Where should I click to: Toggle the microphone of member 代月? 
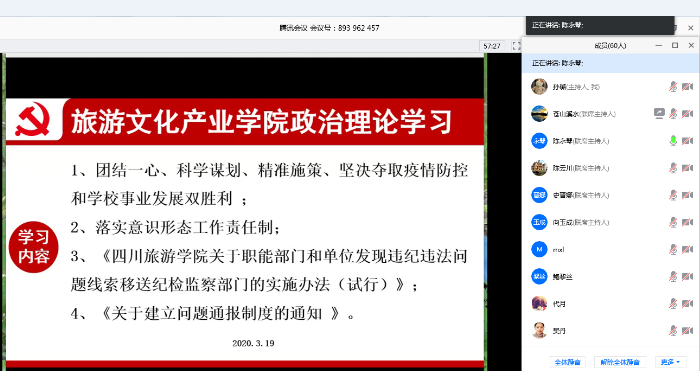[x=673, y=304]
